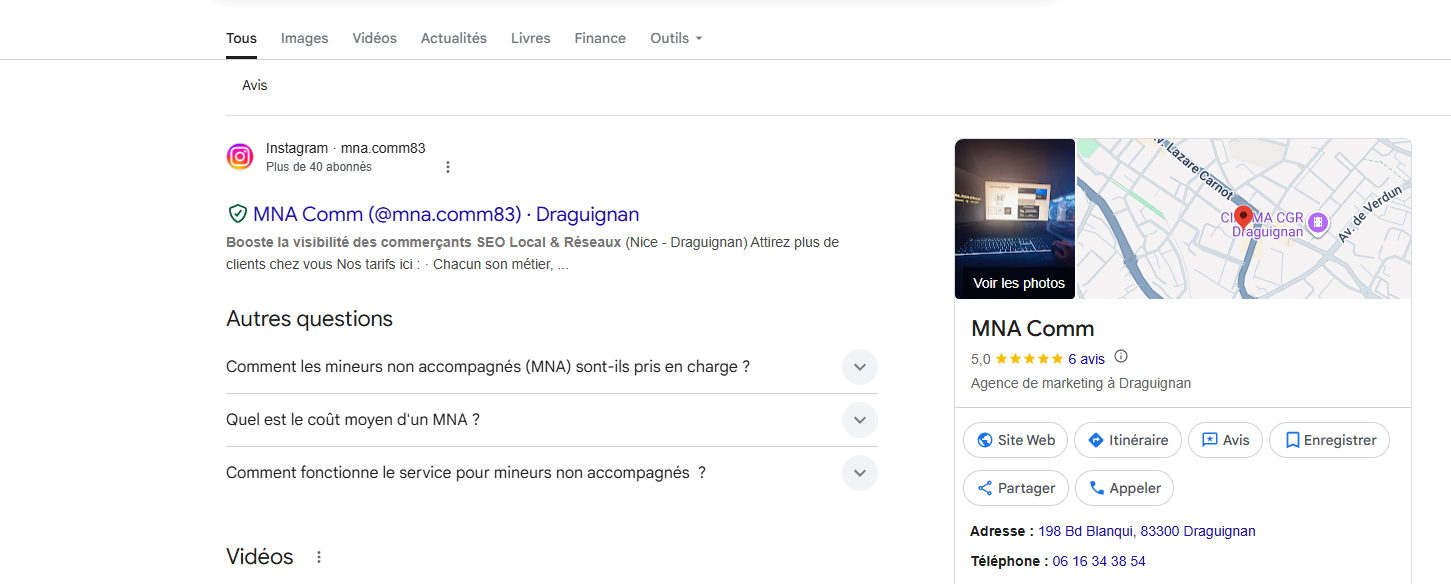
Task: Open the Outils dropdown
Action: tap(676, 38)
